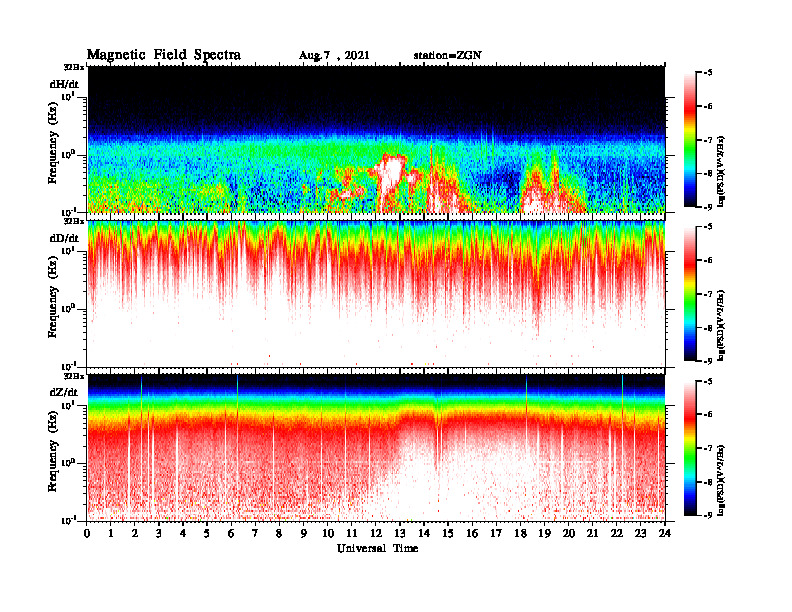Screen dimensions: 792x612
Task: Click the log(PSD) label on the dZ/dt colorbar
Action: (x=721, y=479)
